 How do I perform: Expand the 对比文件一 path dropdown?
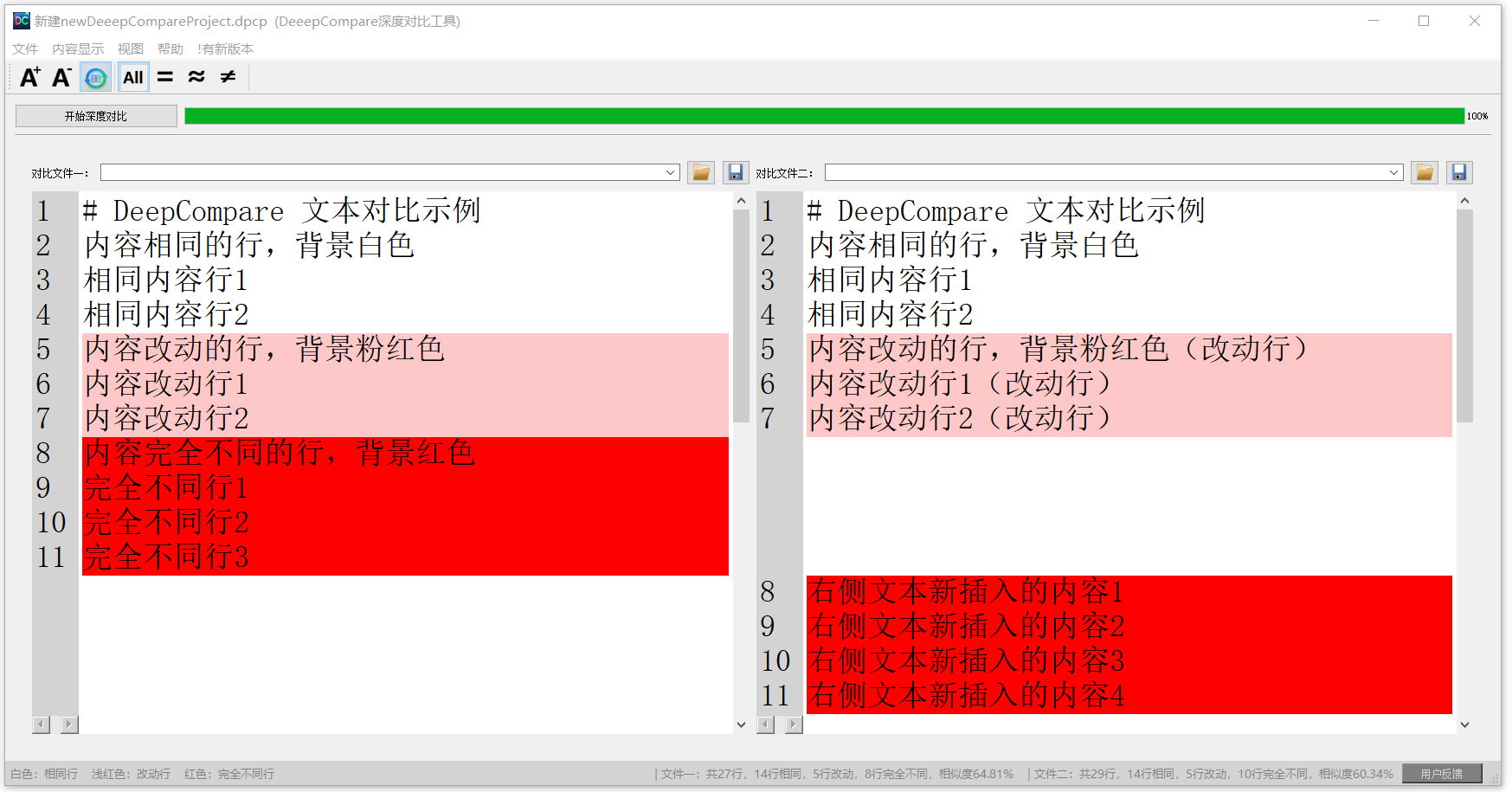(x=670, y=173)
